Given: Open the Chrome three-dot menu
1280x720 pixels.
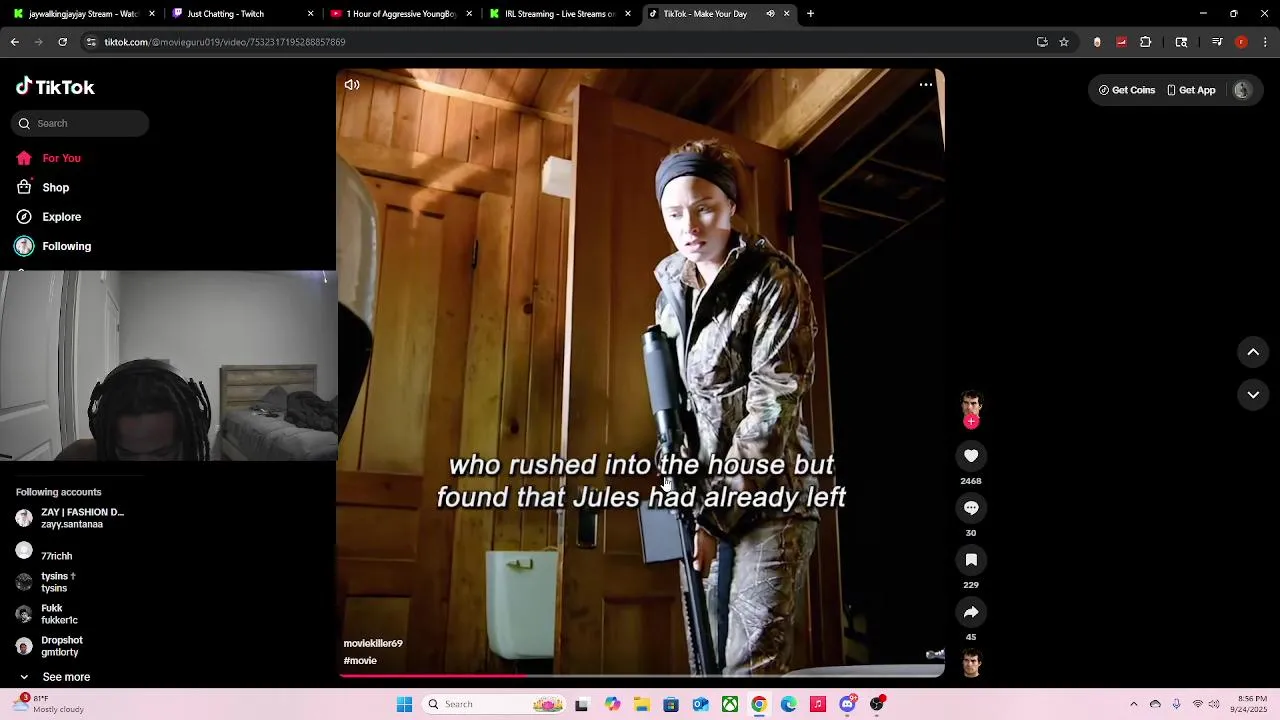Looking at the screenshot, I should [x=1265, y=42].
